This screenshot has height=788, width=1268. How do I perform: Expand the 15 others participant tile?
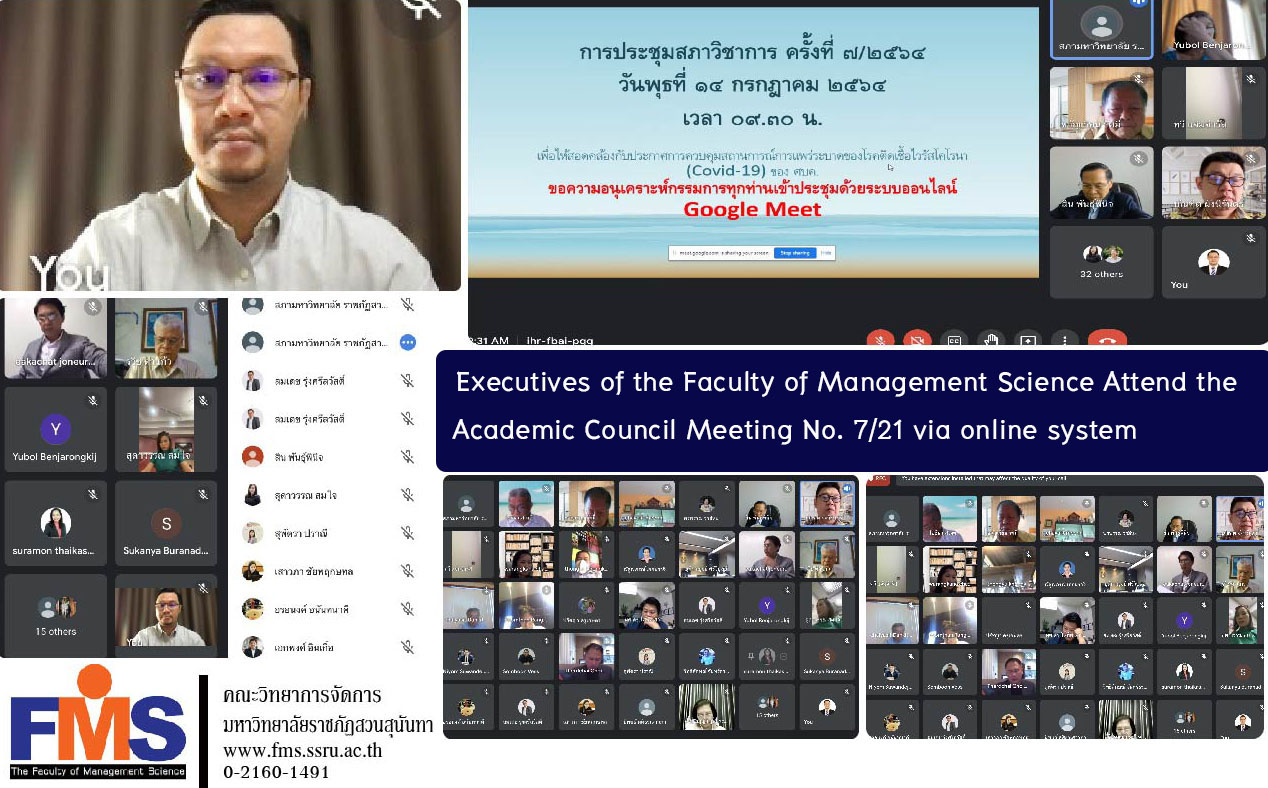click(x=56, y=615)
